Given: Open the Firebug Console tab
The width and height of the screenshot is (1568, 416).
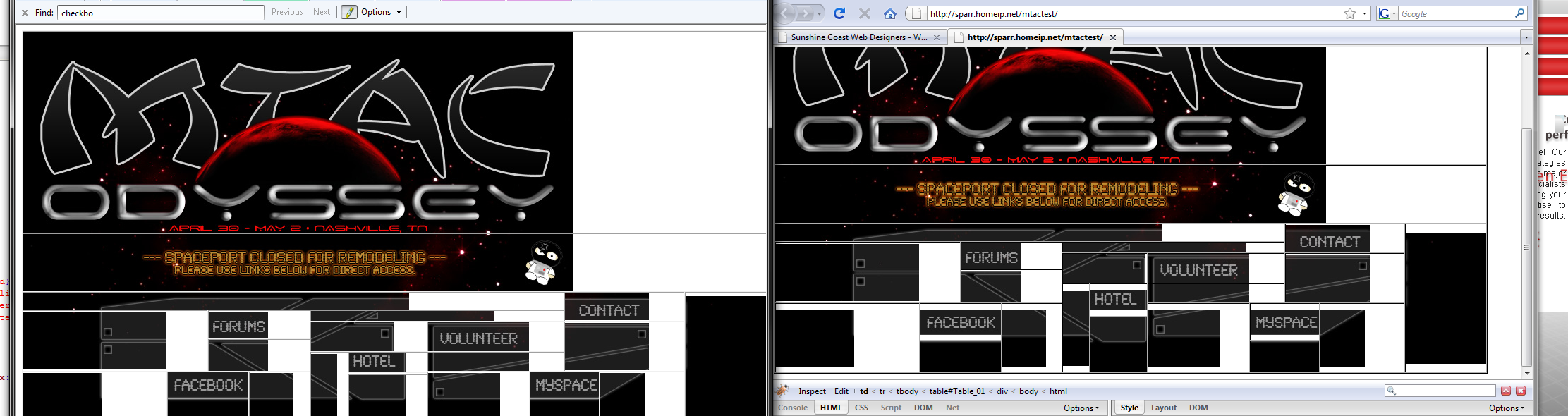Looking at the screenshot, I should (793, 408).
